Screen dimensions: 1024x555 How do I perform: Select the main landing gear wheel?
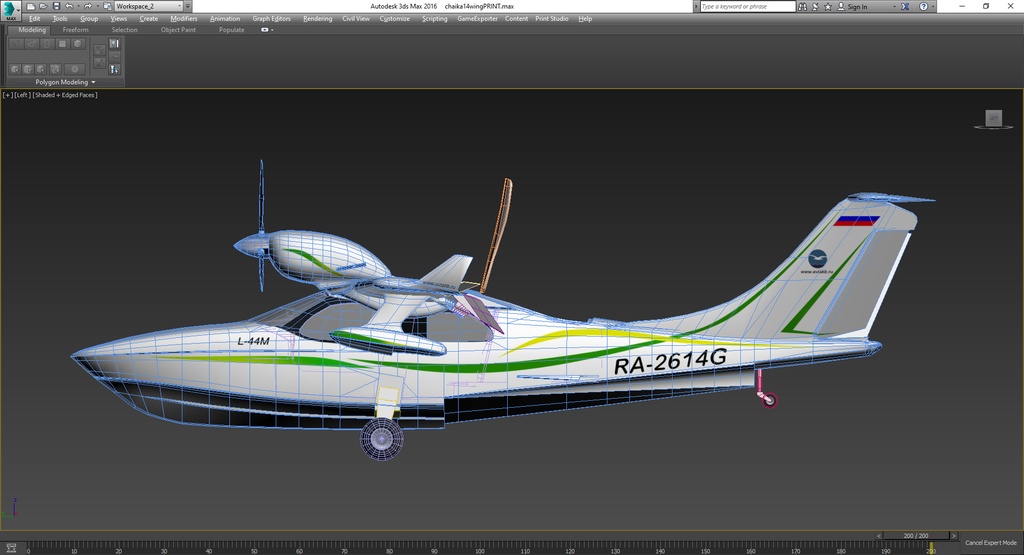click(381, 438)
